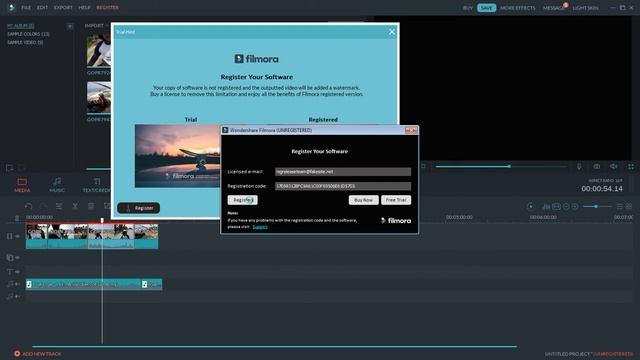The height and width of the screenshot is (360, 640).
Task: Click the audio mixer icon
Action: [x=546, y=207]
